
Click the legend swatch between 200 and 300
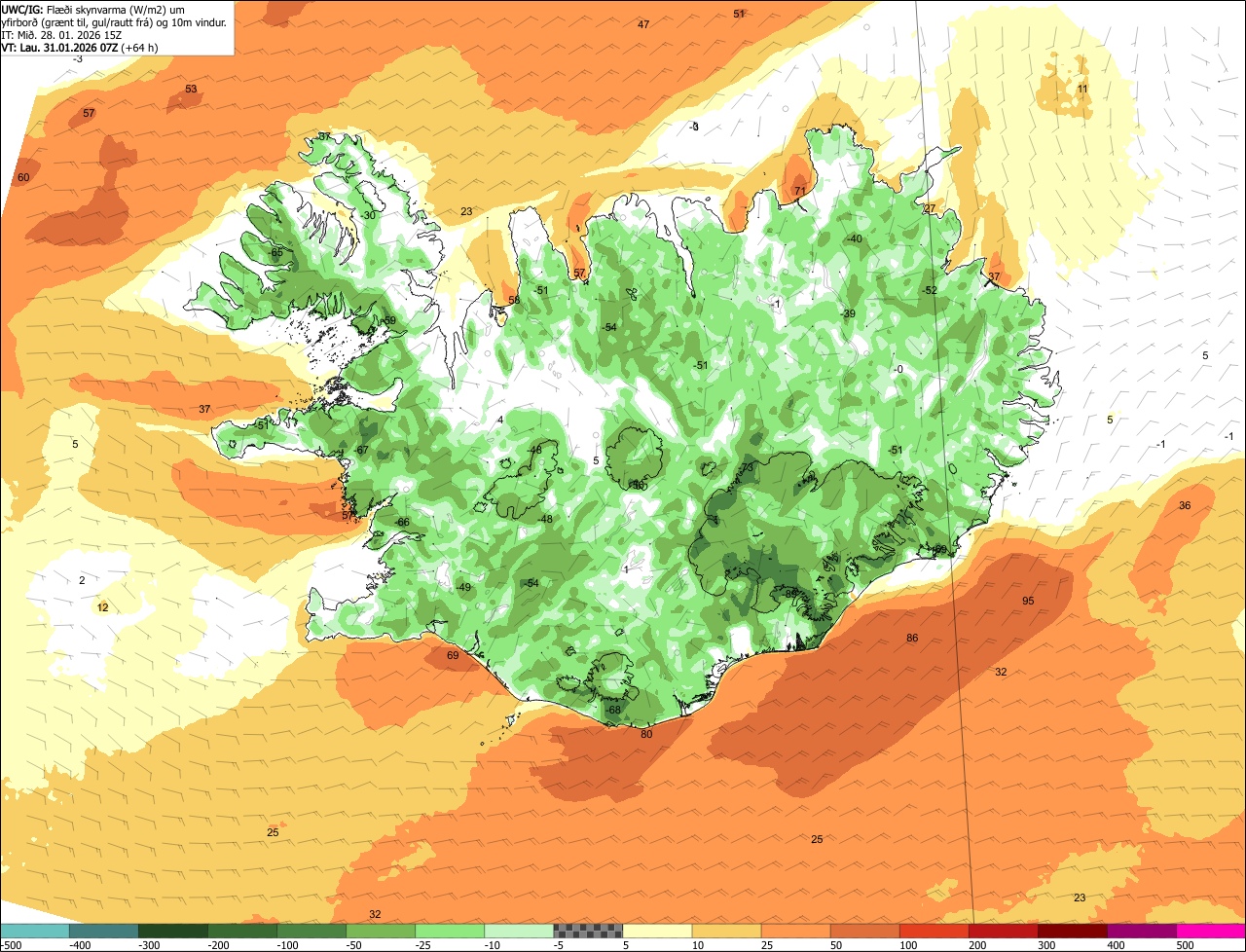coord(1003,931)
